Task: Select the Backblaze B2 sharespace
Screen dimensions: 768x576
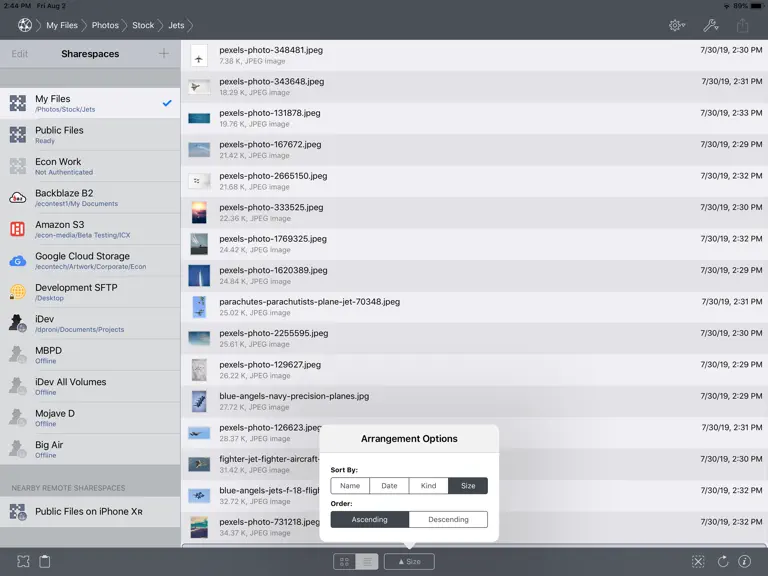Action: pyautogui.click(x=90, y=197)
